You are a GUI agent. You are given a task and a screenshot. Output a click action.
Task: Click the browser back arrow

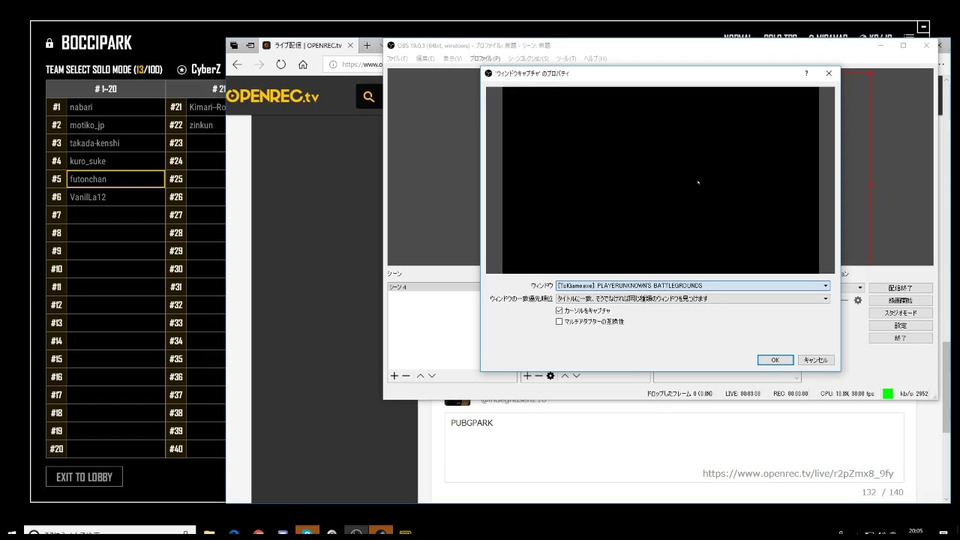[238, 64]
